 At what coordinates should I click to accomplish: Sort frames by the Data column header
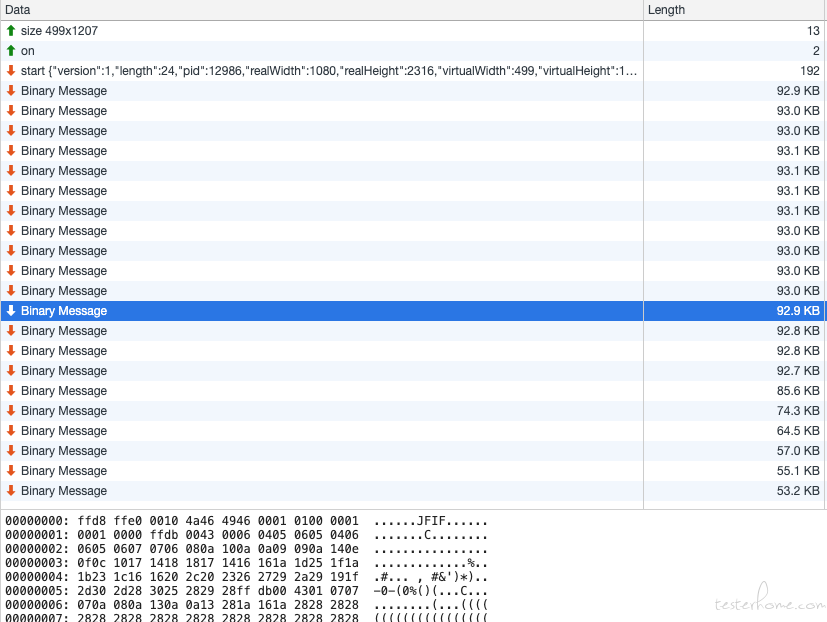point(321,10)
